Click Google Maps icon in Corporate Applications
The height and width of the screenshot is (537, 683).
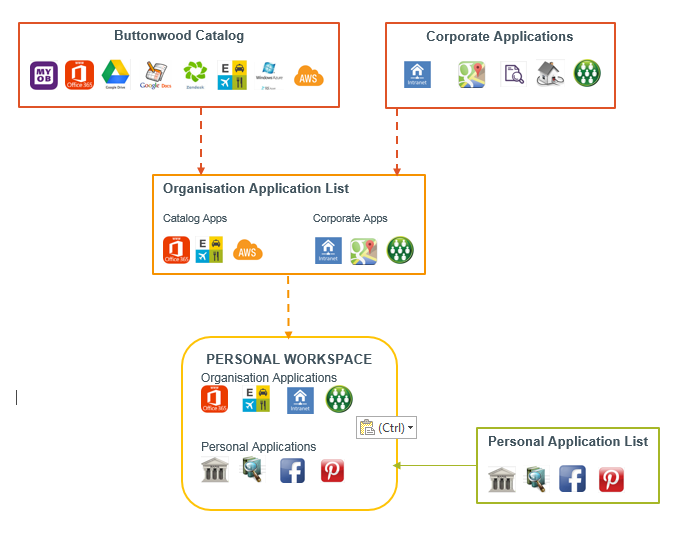click(x=472, y=74)
